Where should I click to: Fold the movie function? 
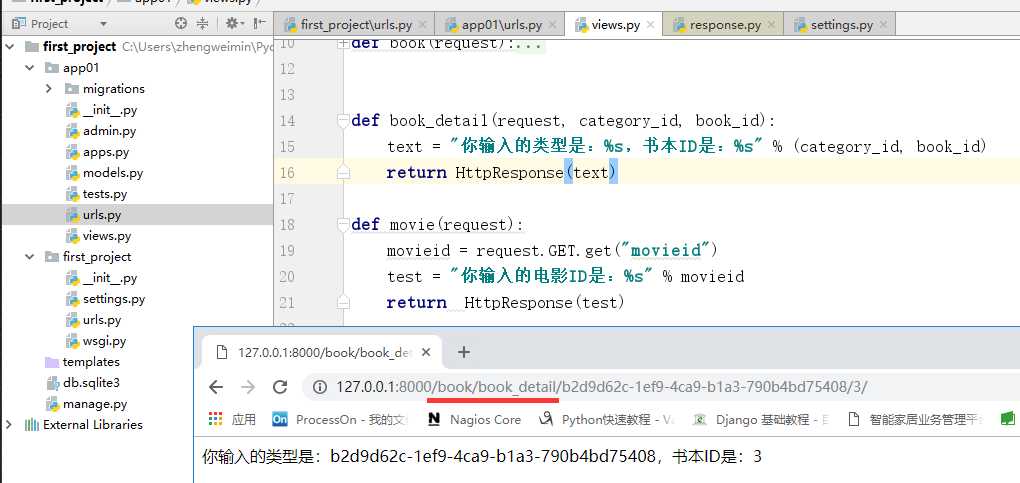(x=343, y=225)
